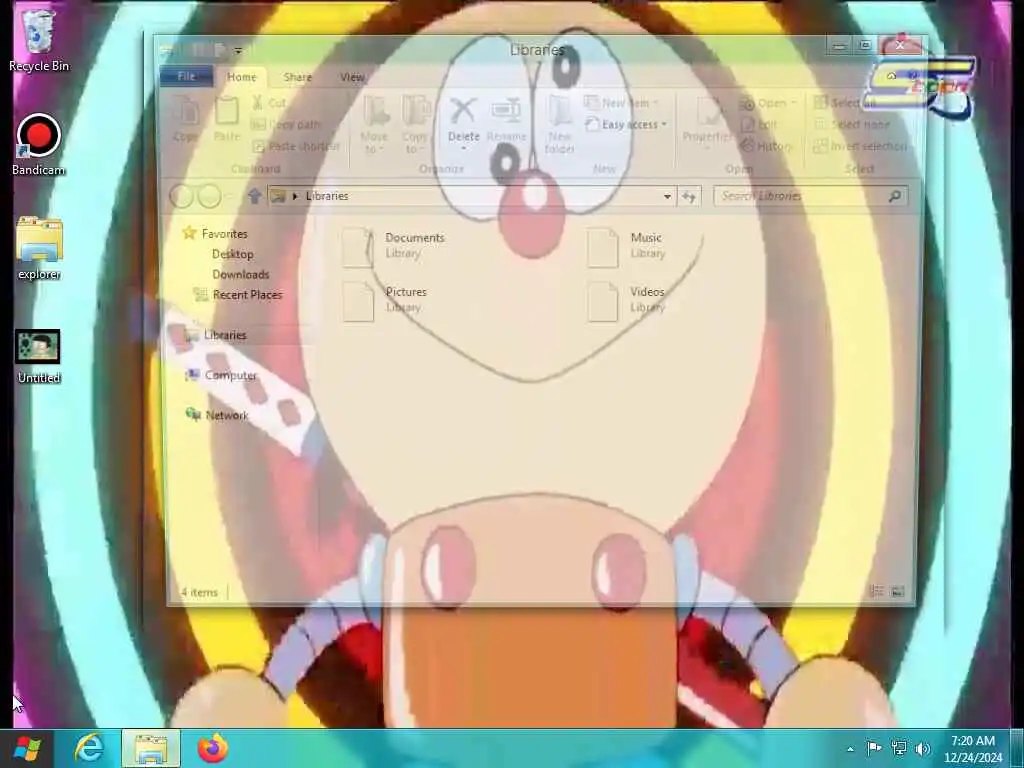Click Select none in the ribbon

[x=852, y=124]
